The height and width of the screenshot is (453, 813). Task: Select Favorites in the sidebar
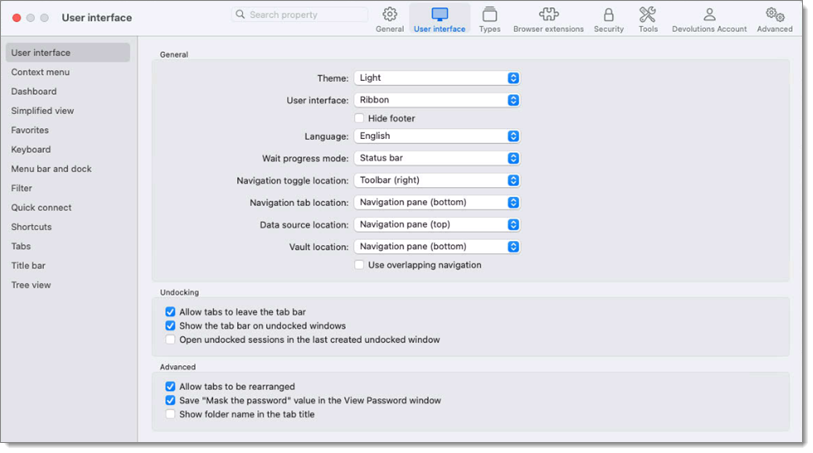[30, 130]
